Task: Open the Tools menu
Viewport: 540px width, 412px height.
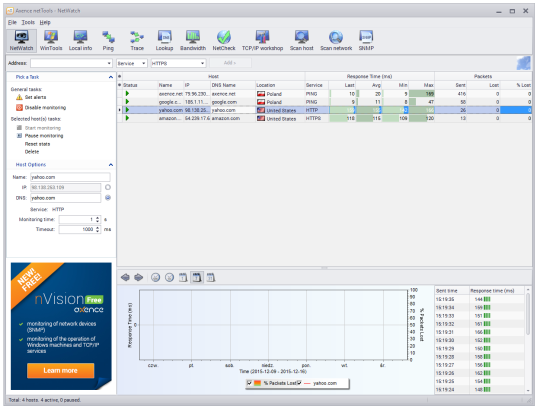Action: (28, 22)
